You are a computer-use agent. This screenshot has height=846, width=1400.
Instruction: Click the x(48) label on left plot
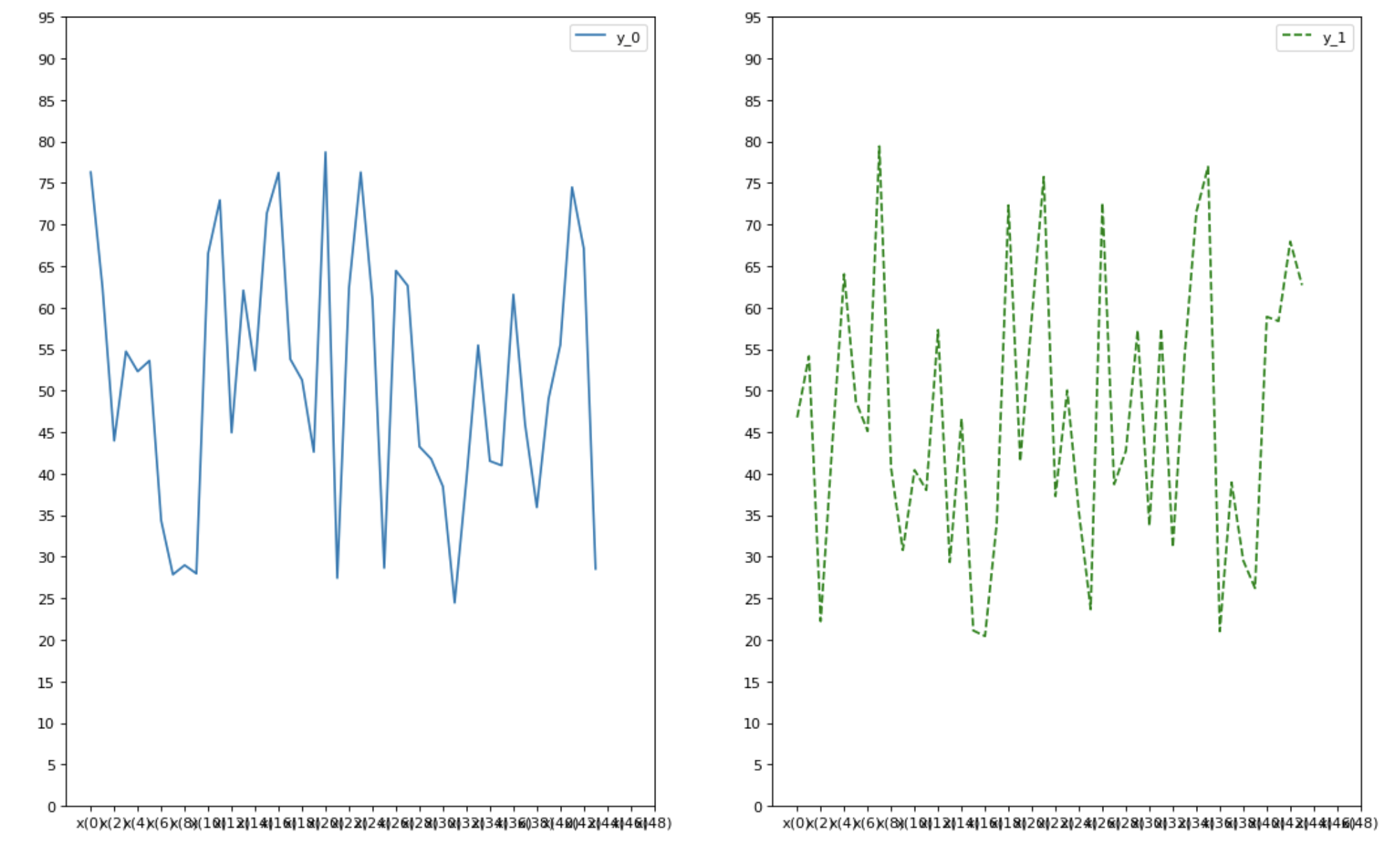coord(656,823)
